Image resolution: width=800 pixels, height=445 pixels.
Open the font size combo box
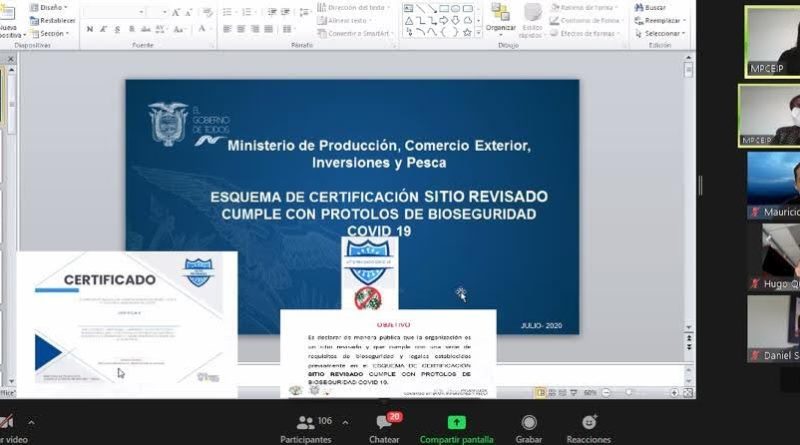click(157, 12)
